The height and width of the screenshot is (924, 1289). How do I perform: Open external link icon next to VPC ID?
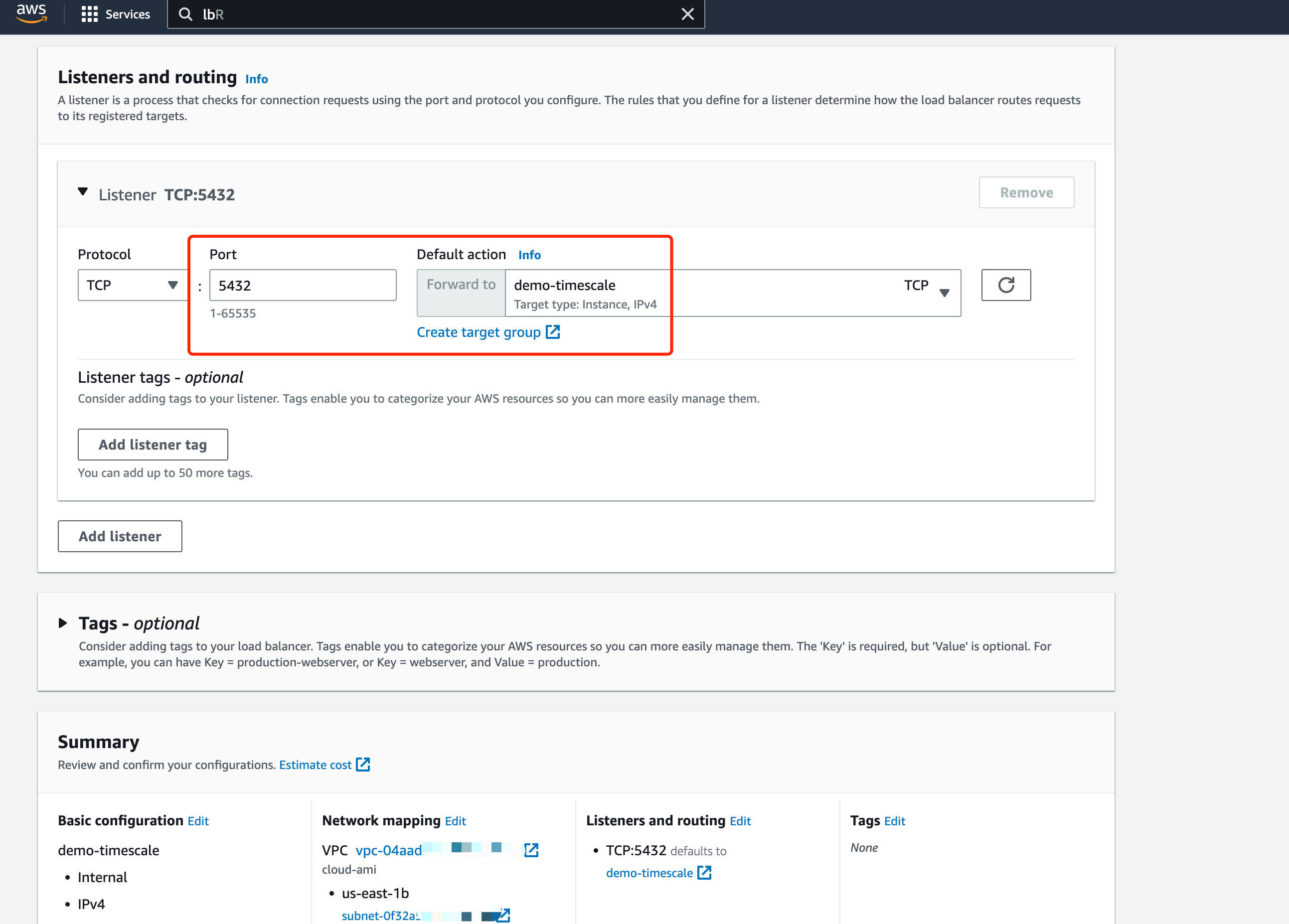[x=531, y=850]
